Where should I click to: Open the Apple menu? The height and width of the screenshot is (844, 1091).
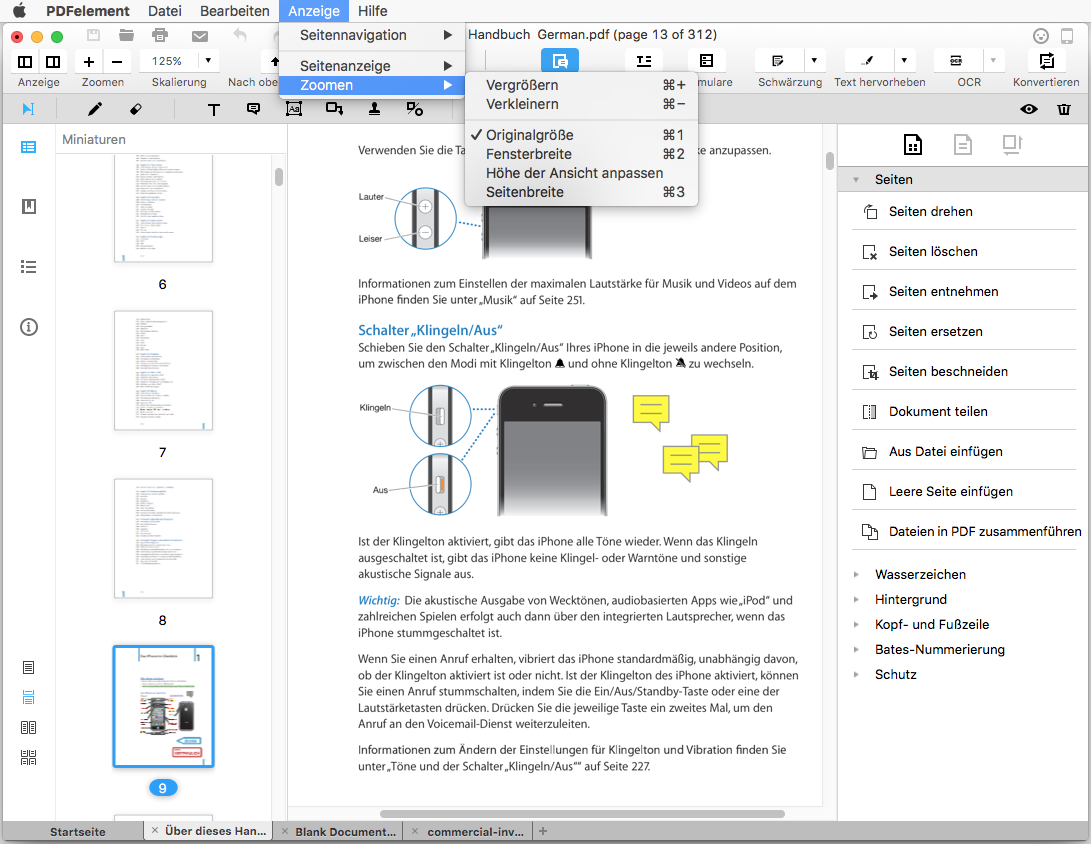(x=19, y=10)
